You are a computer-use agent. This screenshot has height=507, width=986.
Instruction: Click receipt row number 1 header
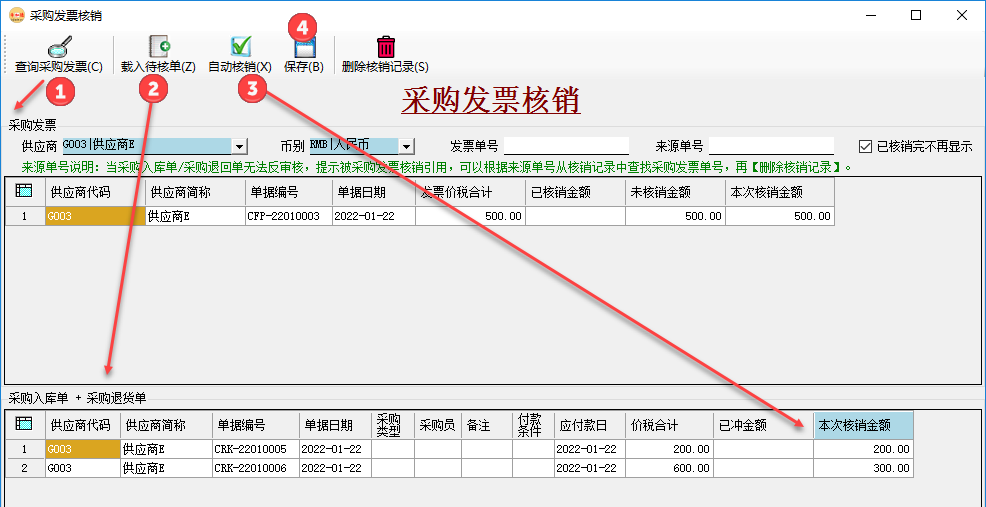(25, 449)
